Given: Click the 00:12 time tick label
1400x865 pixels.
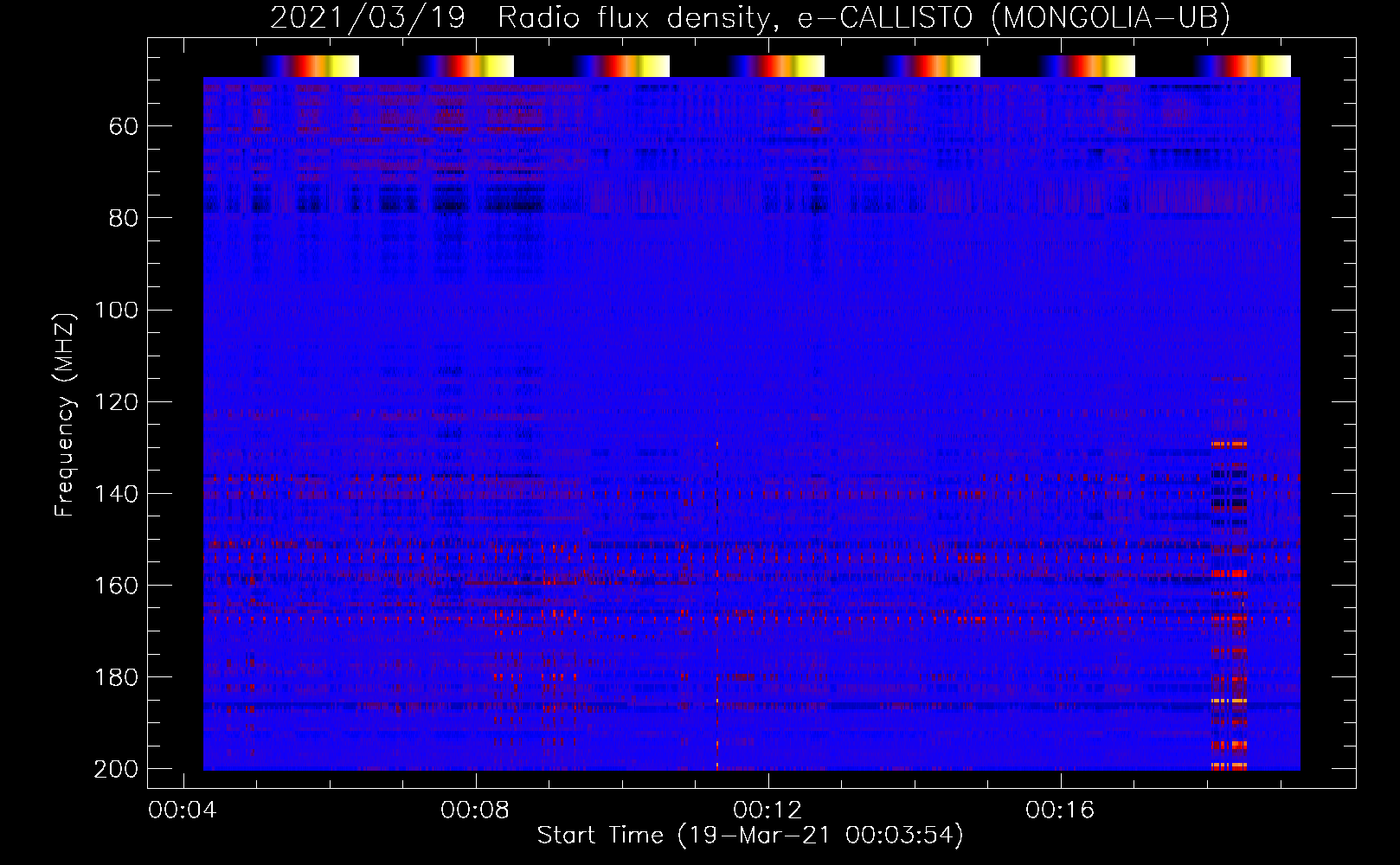Looking at the screenshot, I should coord(767,811).
